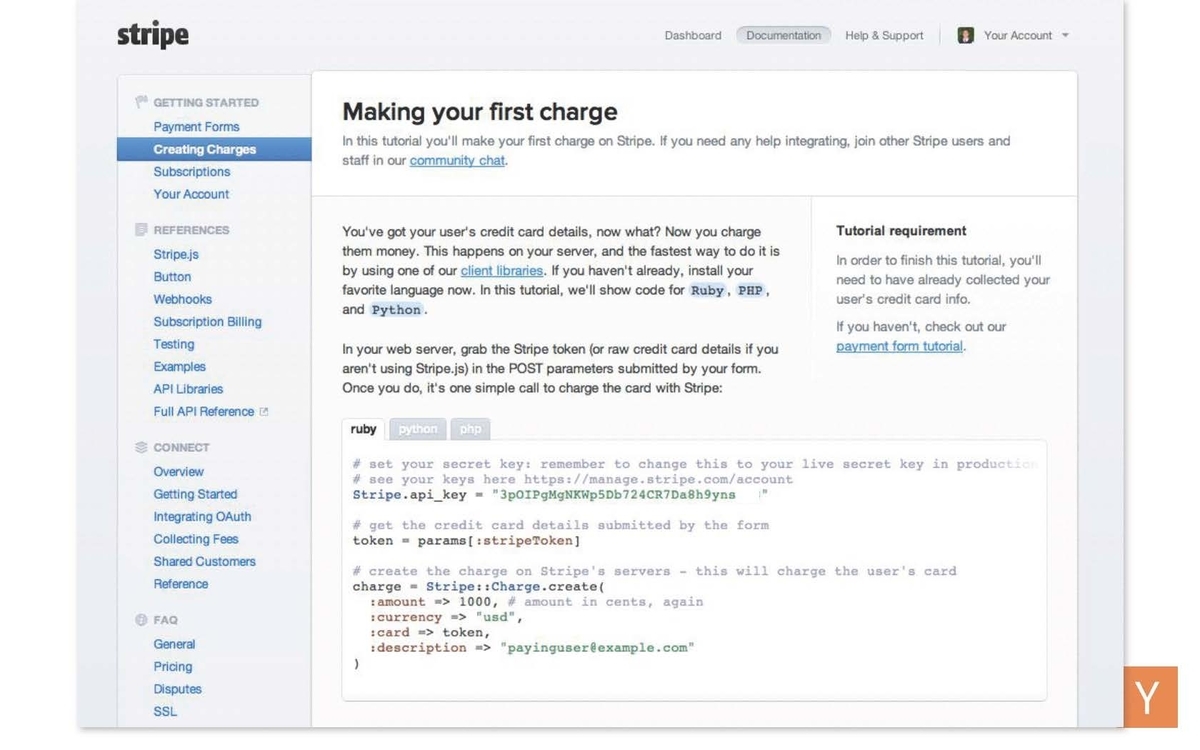
Task: Click the account avatar icon
Action: [966, 35]
